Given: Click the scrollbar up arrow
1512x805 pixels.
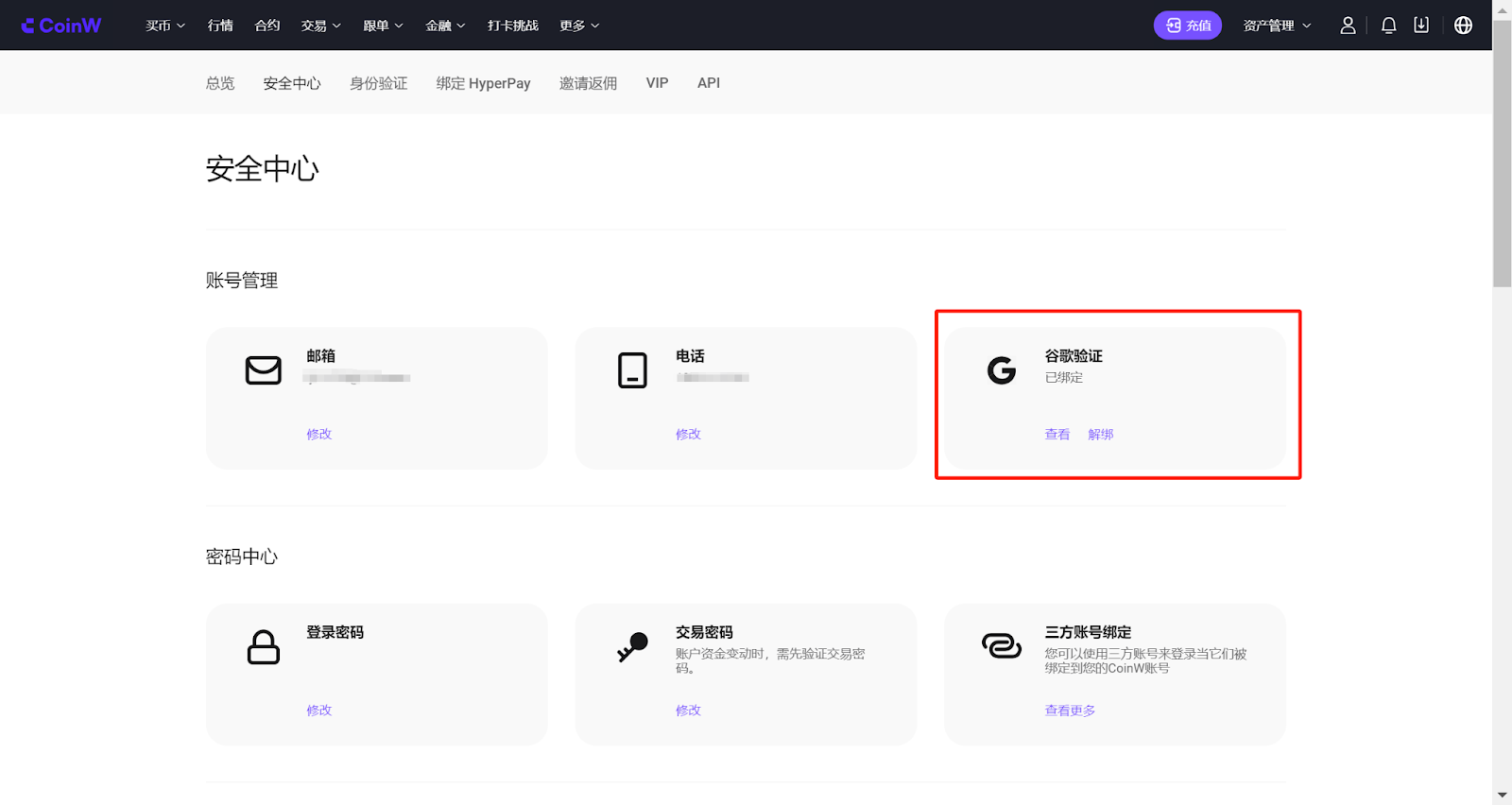Looking at the screenshot, I should (1502, 9).
